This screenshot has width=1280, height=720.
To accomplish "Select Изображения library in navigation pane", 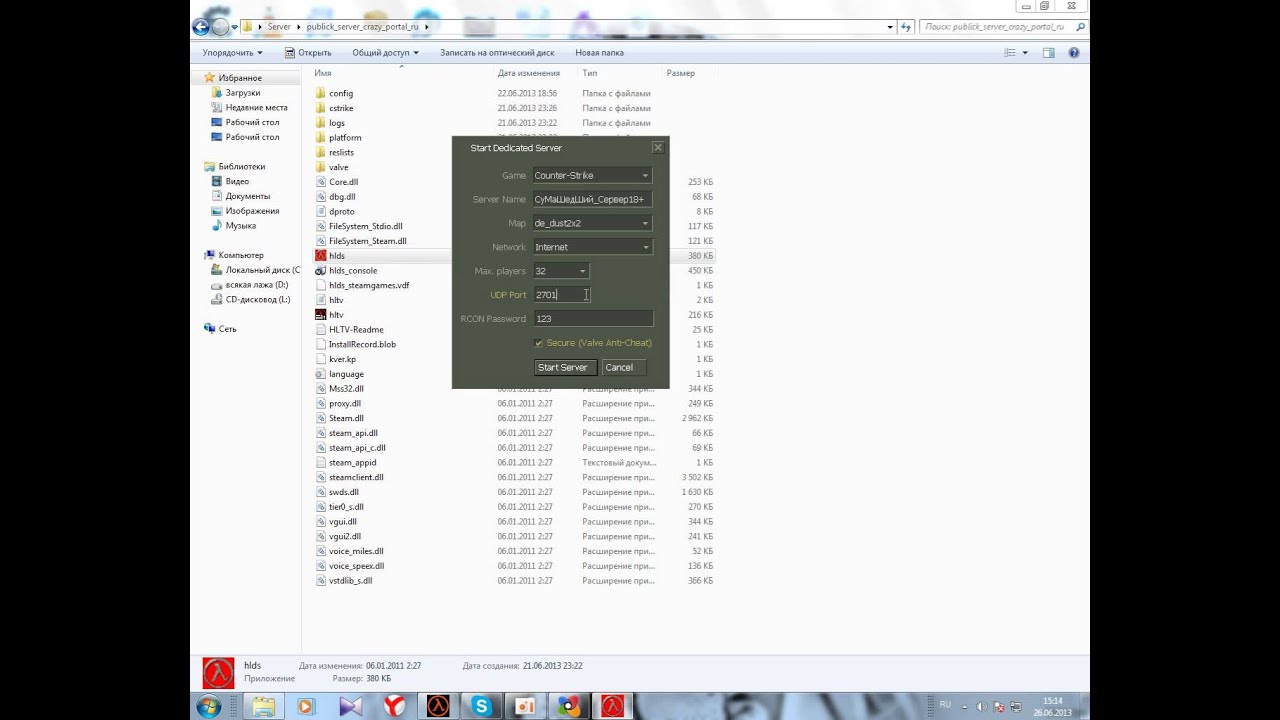I will pyautogui.click(x=252, y=211).
